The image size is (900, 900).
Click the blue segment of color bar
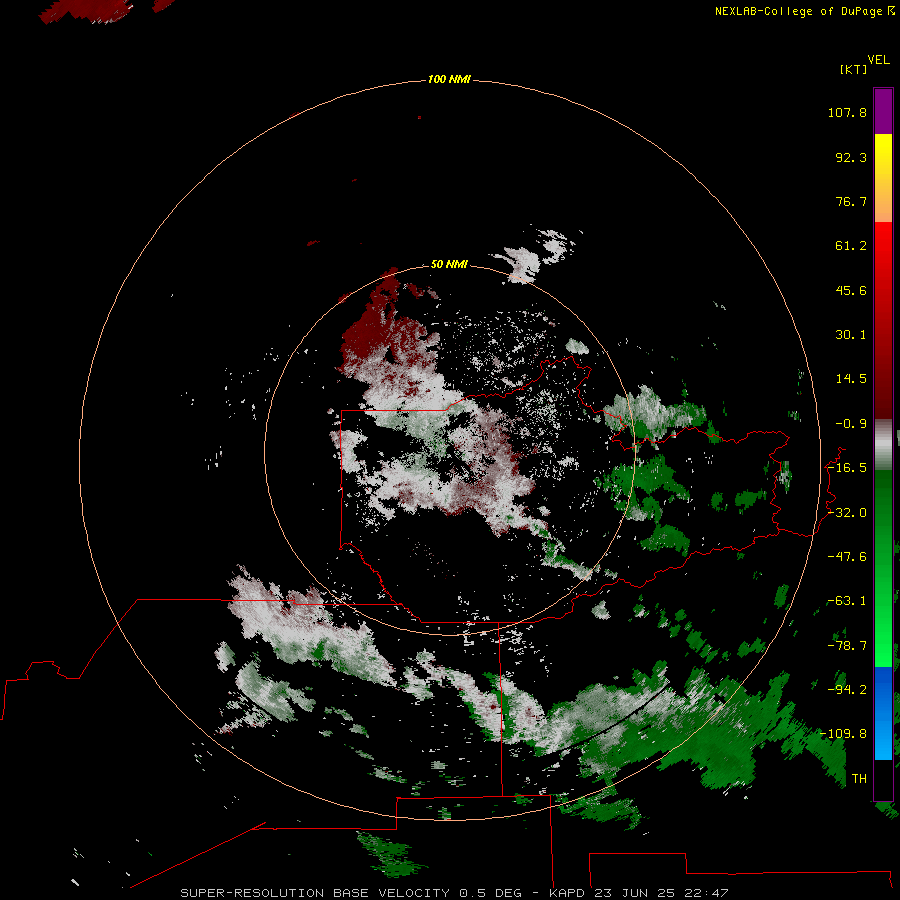click(883, 713)
